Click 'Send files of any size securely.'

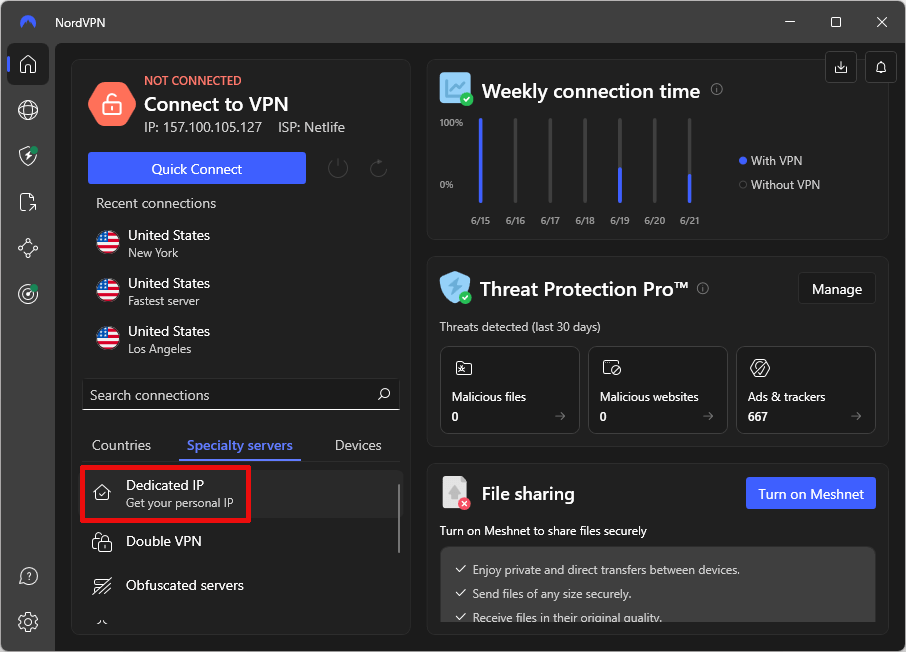point(552,594)
